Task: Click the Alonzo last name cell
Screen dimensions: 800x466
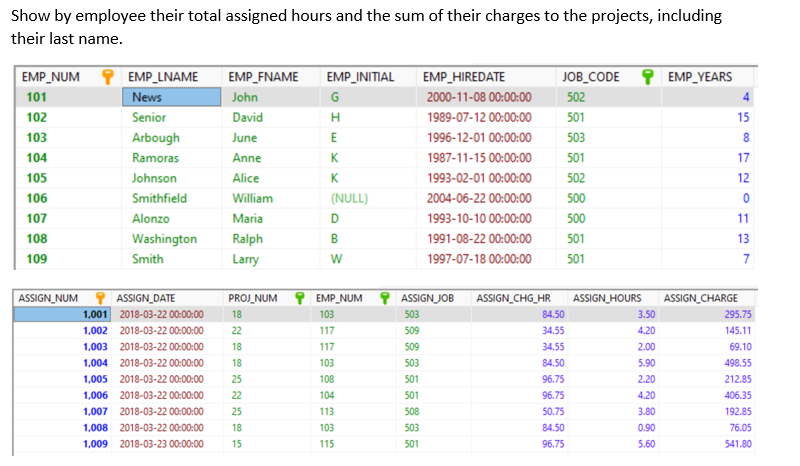Action: (171, 218)
